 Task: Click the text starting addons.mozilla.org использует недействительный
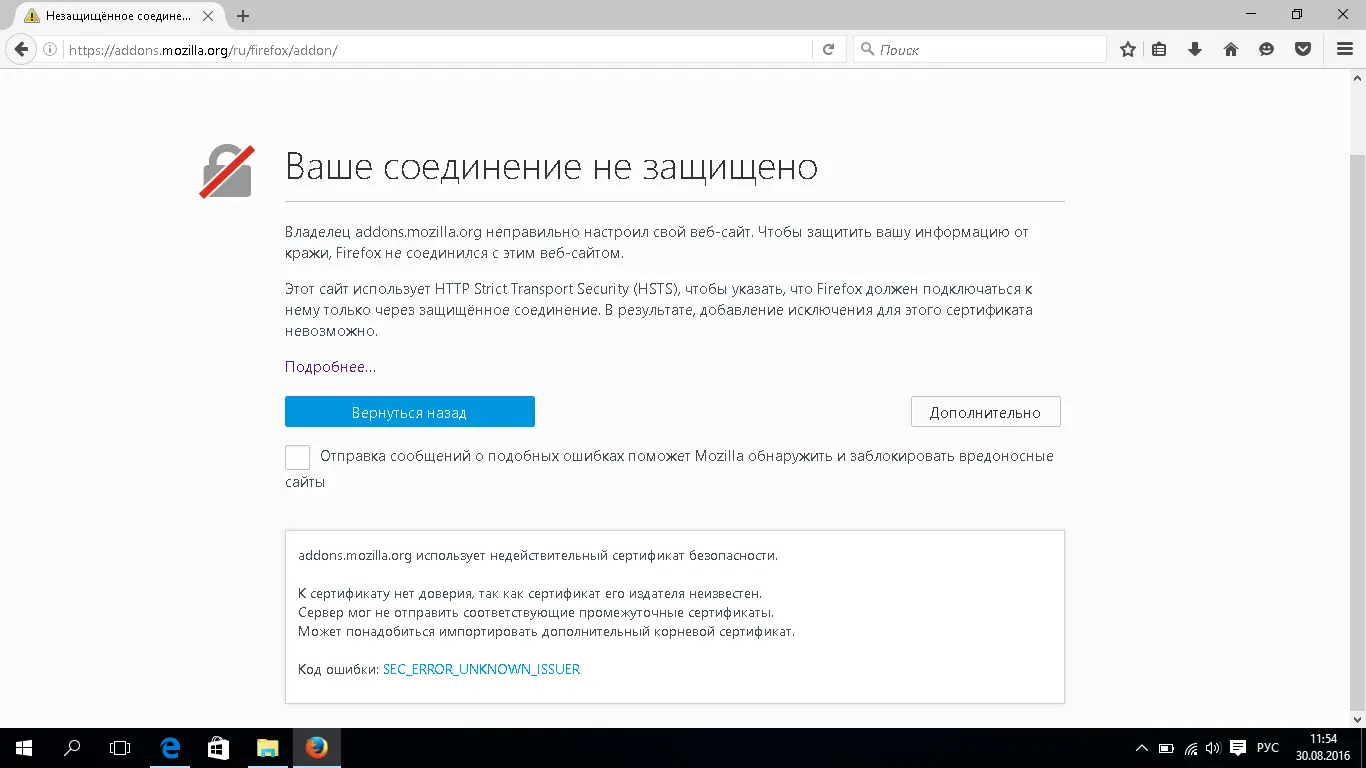coord(538,555)
